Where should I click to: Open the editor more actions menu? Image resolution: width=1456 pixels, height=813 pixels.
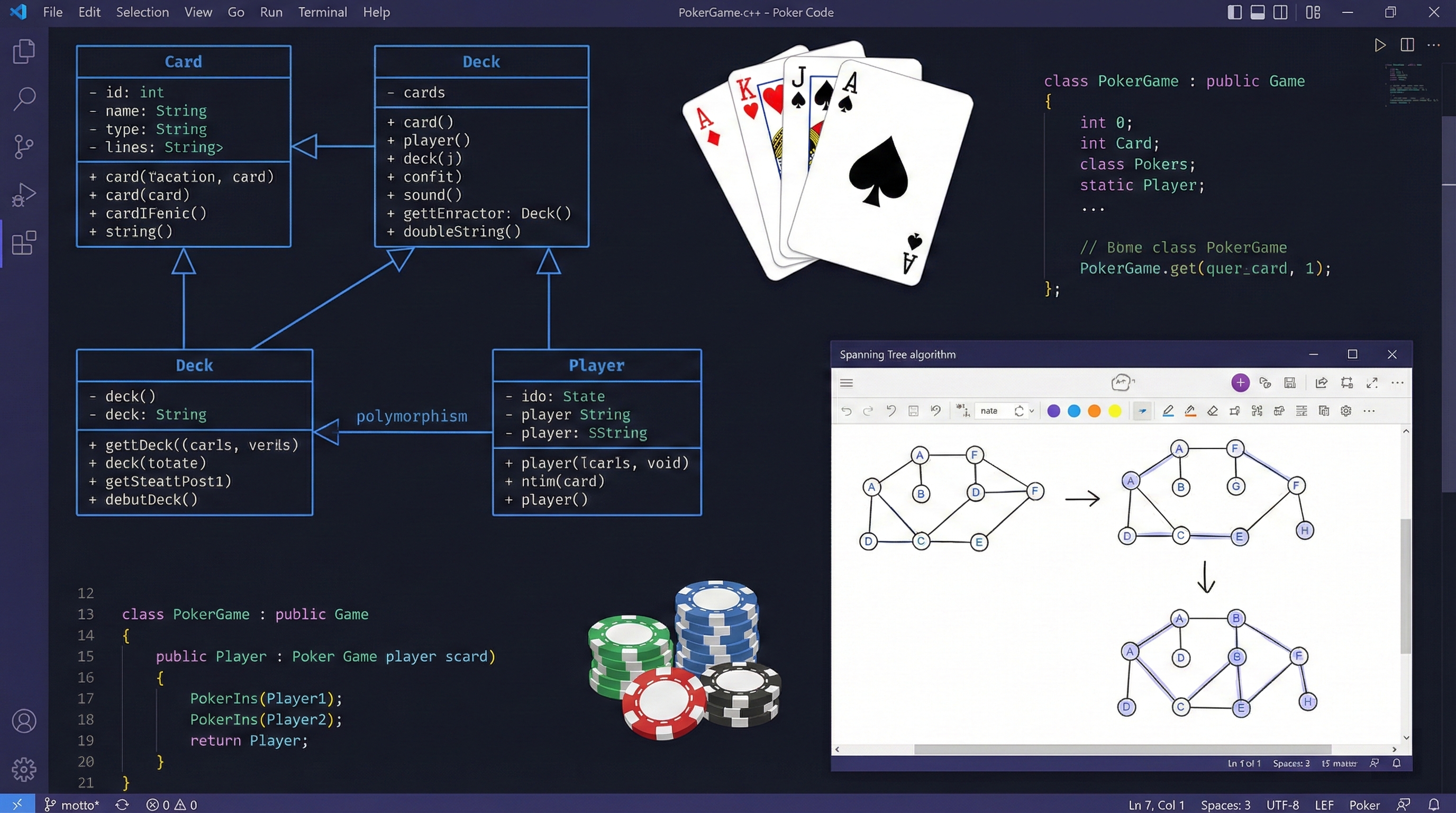pyautogui.click(x=1434, y=45)
